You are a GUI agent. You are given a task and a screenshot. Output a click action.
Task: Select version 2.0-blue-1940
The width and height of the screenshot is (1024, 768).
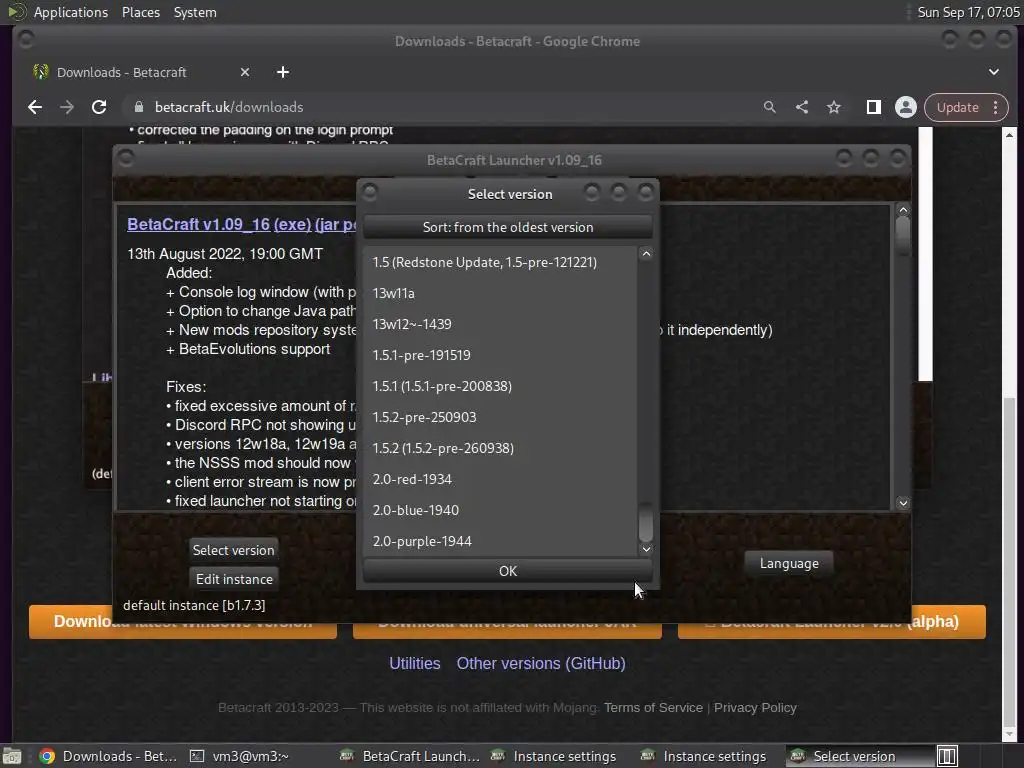tap(500, 510)
